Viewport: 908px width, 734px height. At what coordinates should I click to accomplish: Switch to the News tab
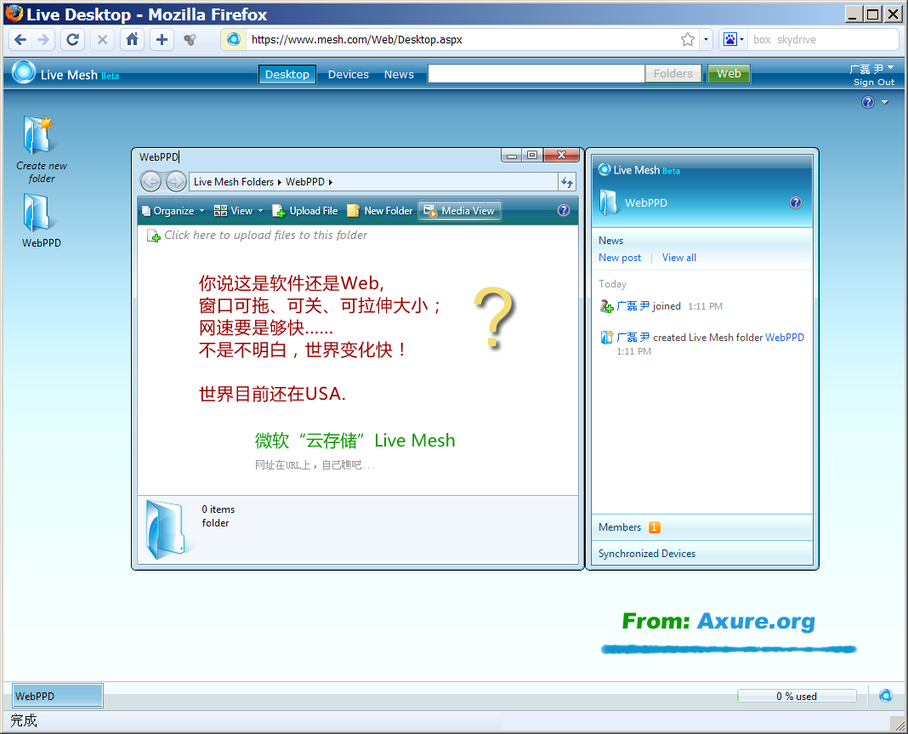tap(399, 74)
